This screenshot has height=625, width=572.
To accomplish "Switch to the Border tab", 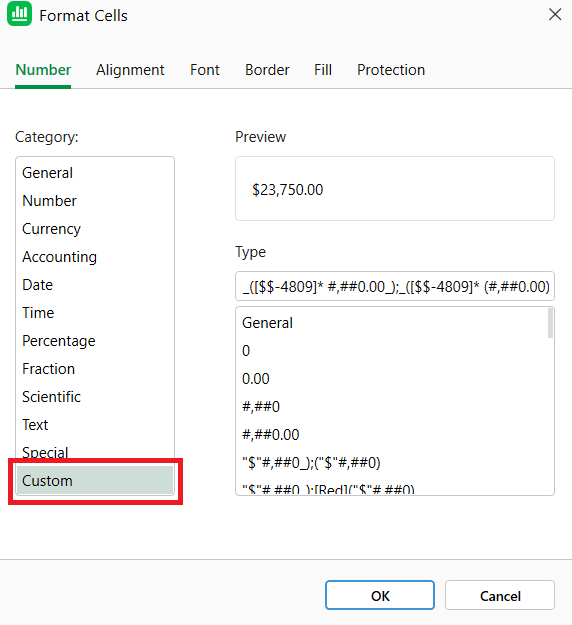I will coord(267,70).
